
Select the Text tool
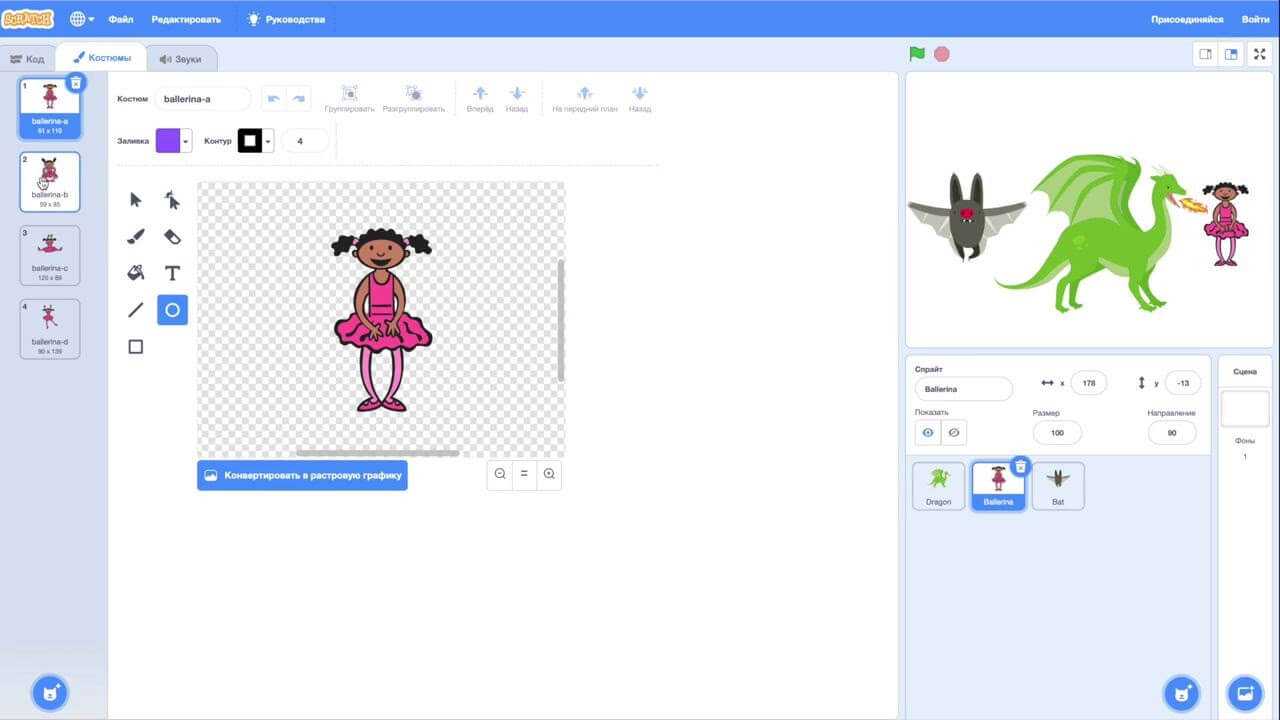coord(172,273)
